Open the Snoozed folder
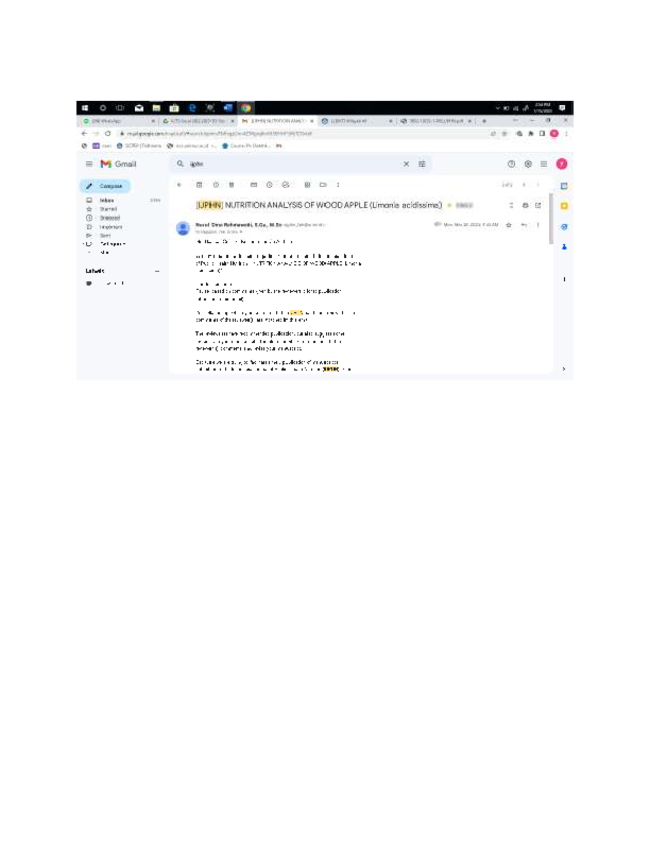 (x=109, y=218)
